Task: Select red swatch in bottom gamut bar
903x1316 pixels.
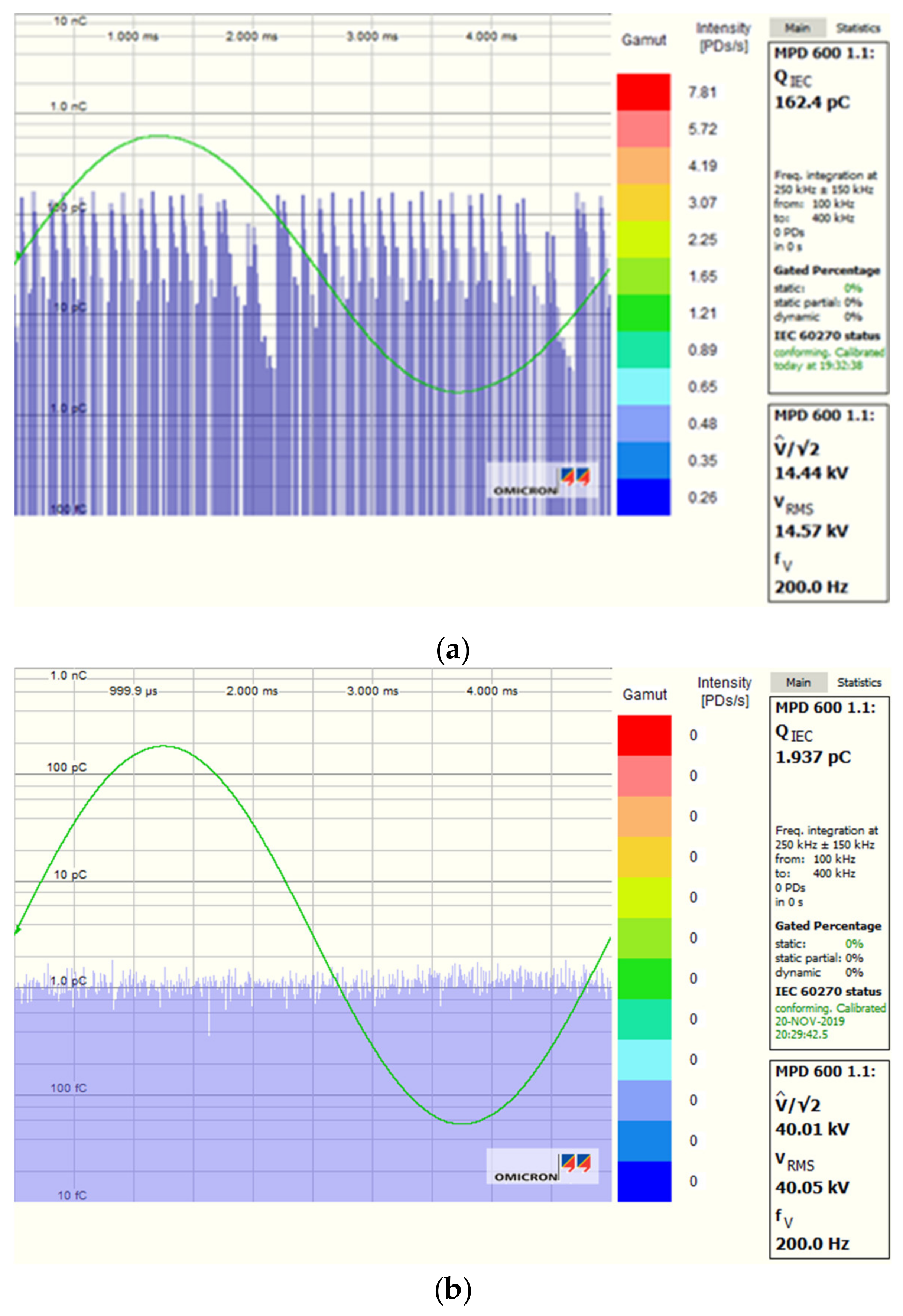Action: [644, 735]
